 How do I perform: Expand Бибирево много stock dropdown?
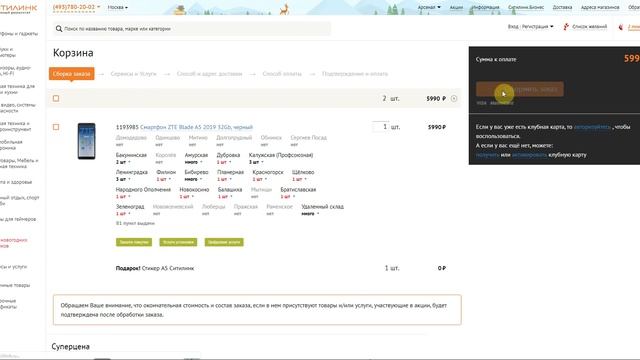[x=194, y=179]
